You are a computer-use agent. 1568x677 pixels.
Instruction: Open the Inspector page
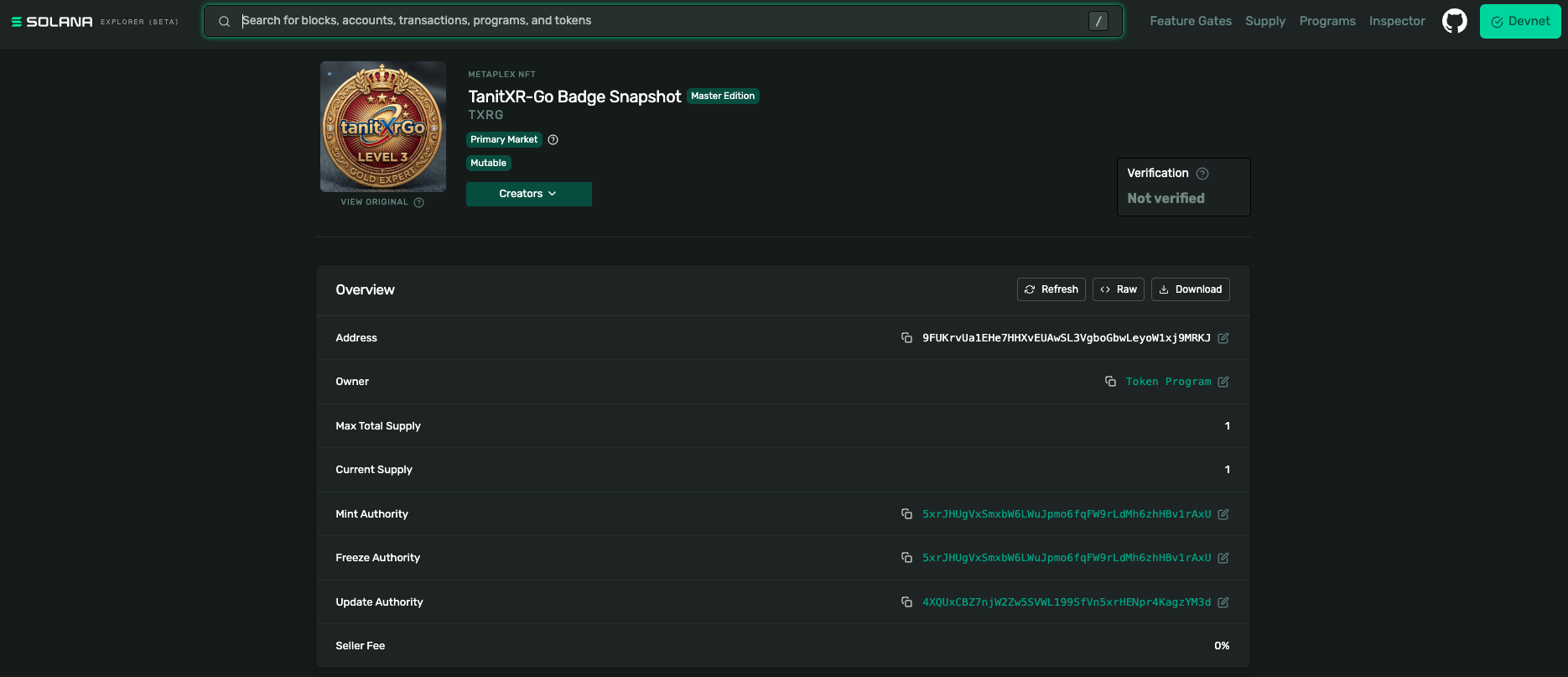tap(1397, 21)
